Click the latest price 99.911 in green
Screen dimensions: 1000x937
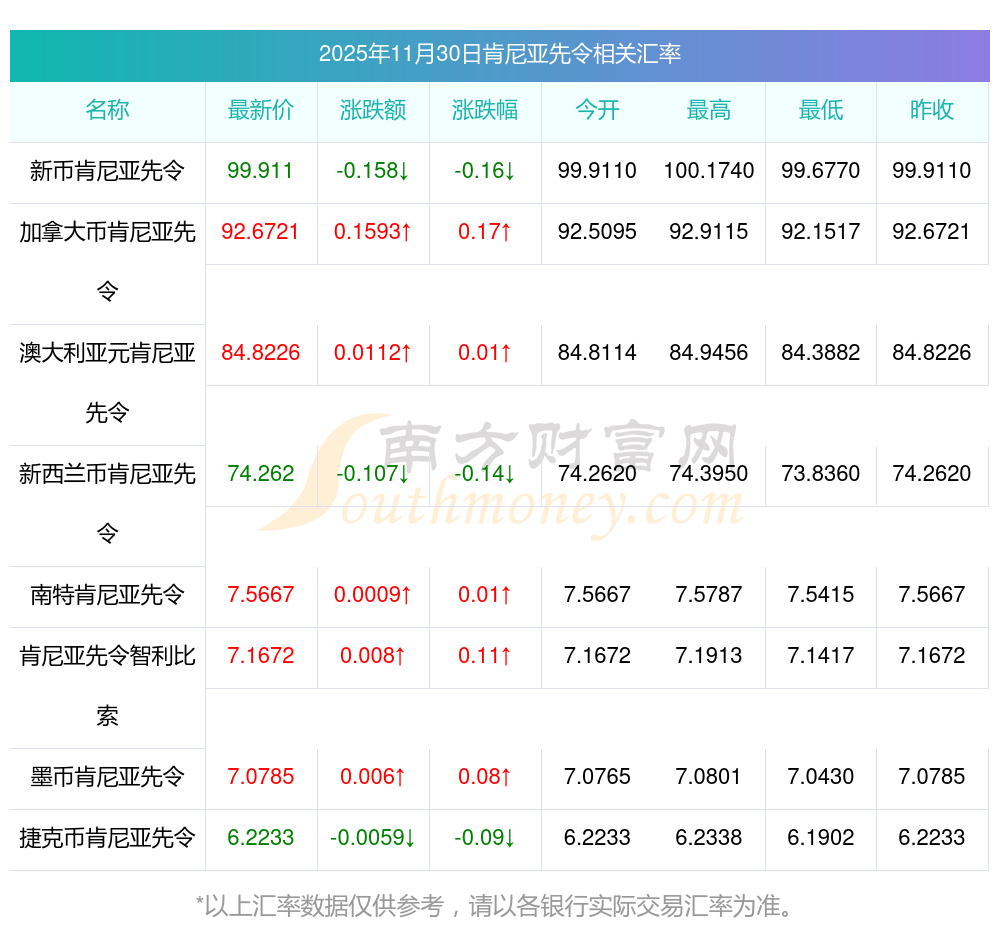[260, 171]
